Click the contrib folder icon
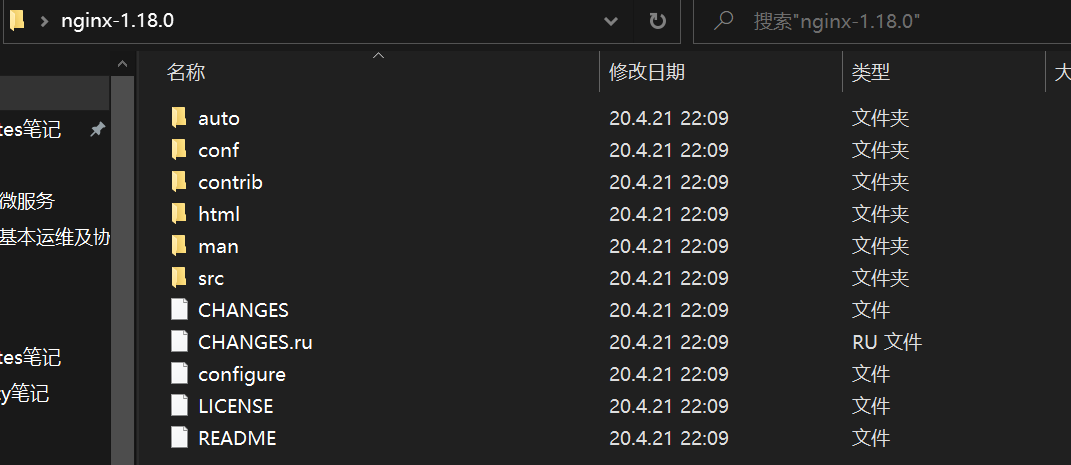The width and height of the screenshot is (1071, 465). coord(179,182)
